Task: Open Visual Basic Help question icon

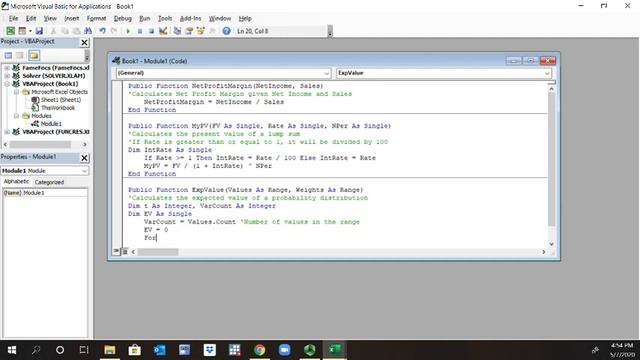Action: (227, 31)
